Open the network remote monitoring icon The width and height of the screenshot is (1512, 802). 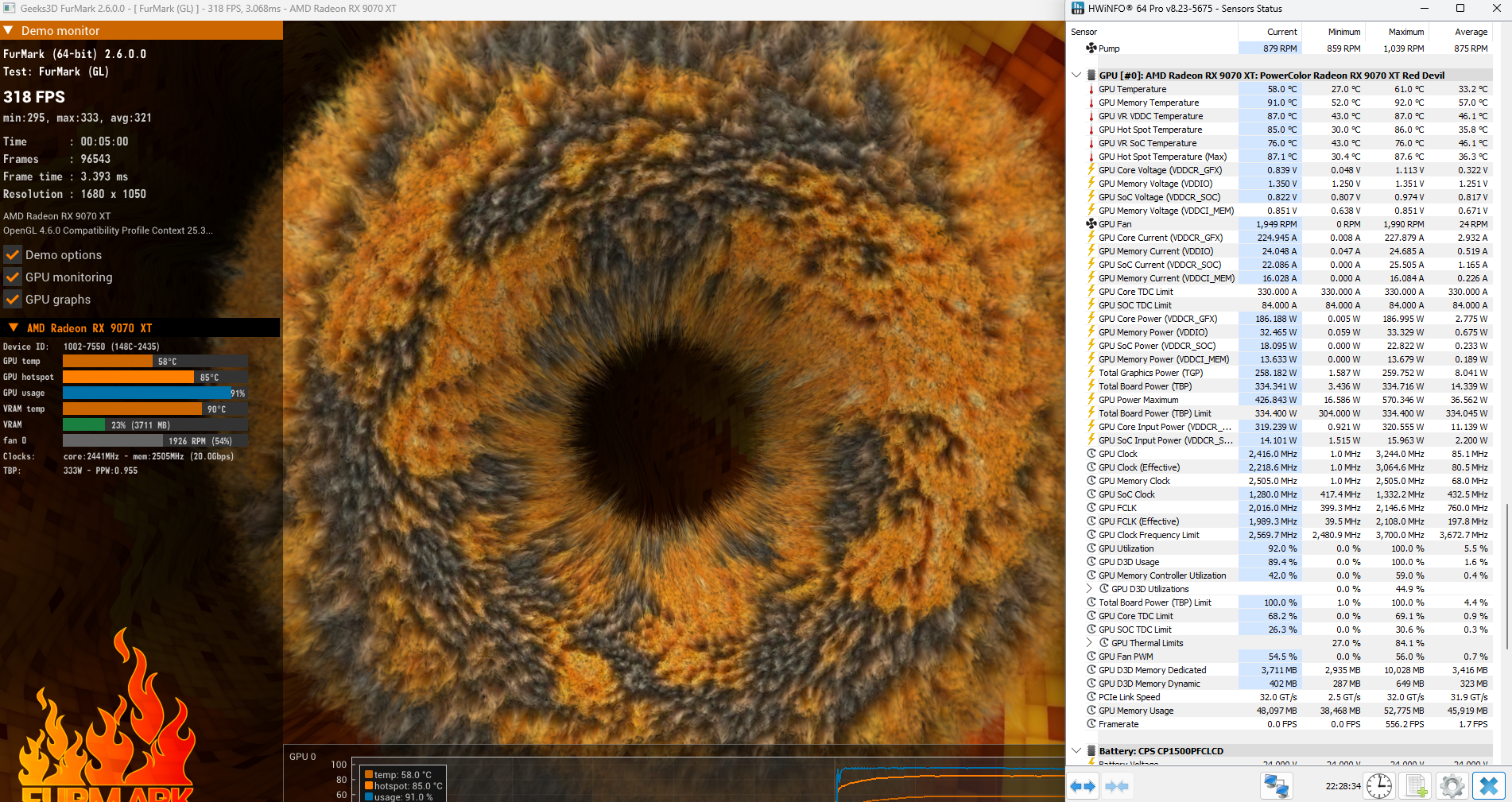[1276, 786]
